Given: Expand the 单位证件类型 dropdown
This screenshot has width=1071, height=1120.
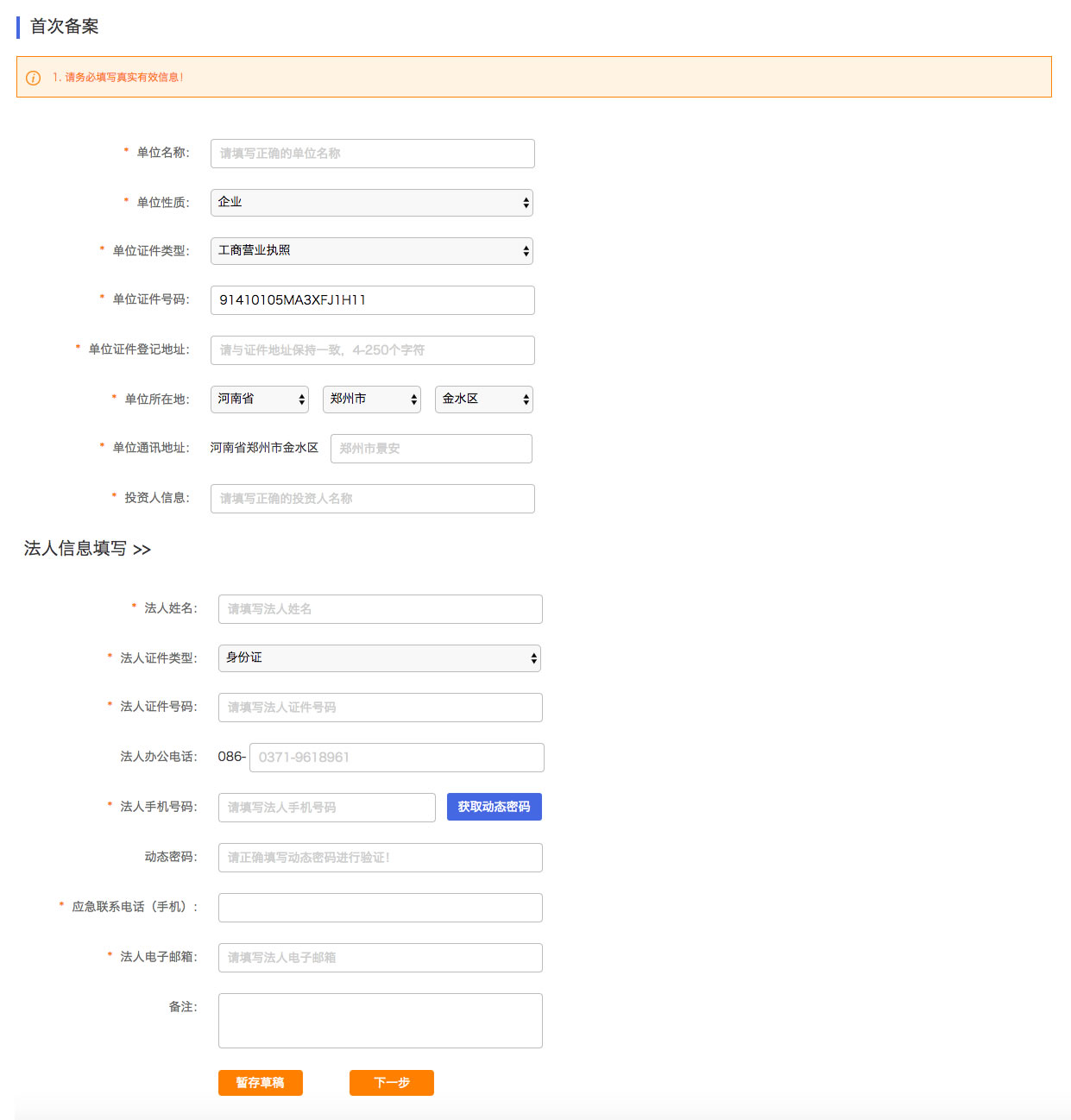Looking at the screenshot, I should pos(371,251).
